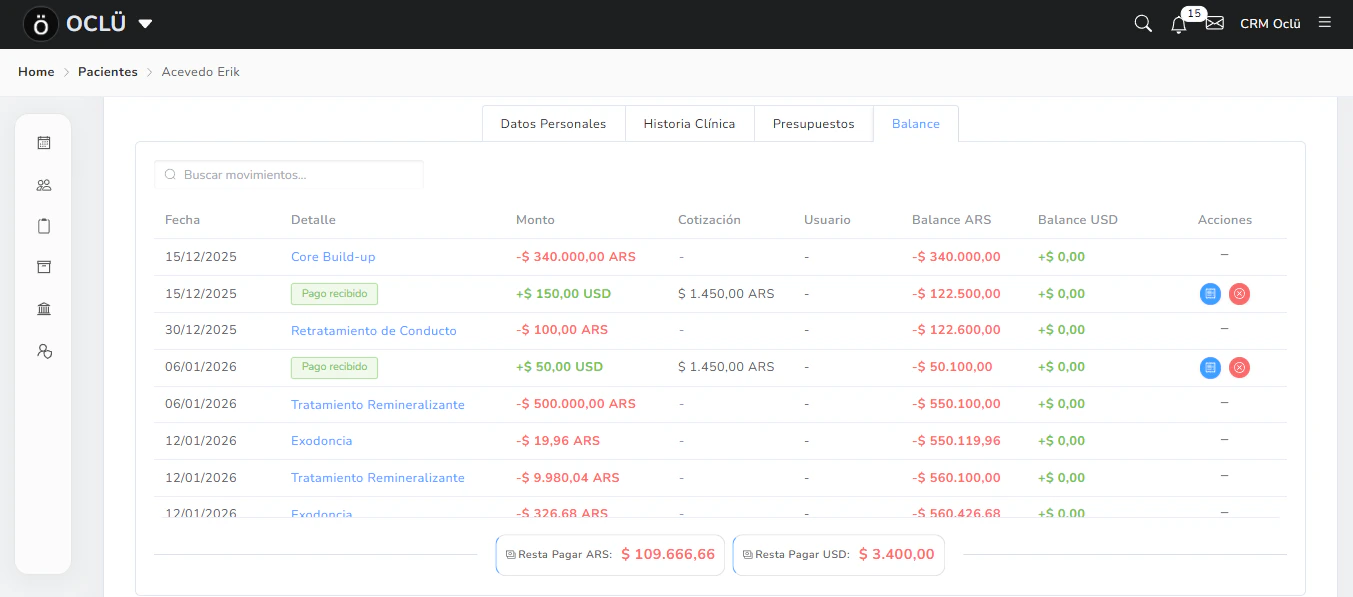Expand the OCLÜ dropdown arrow

[x=145, y=24]
